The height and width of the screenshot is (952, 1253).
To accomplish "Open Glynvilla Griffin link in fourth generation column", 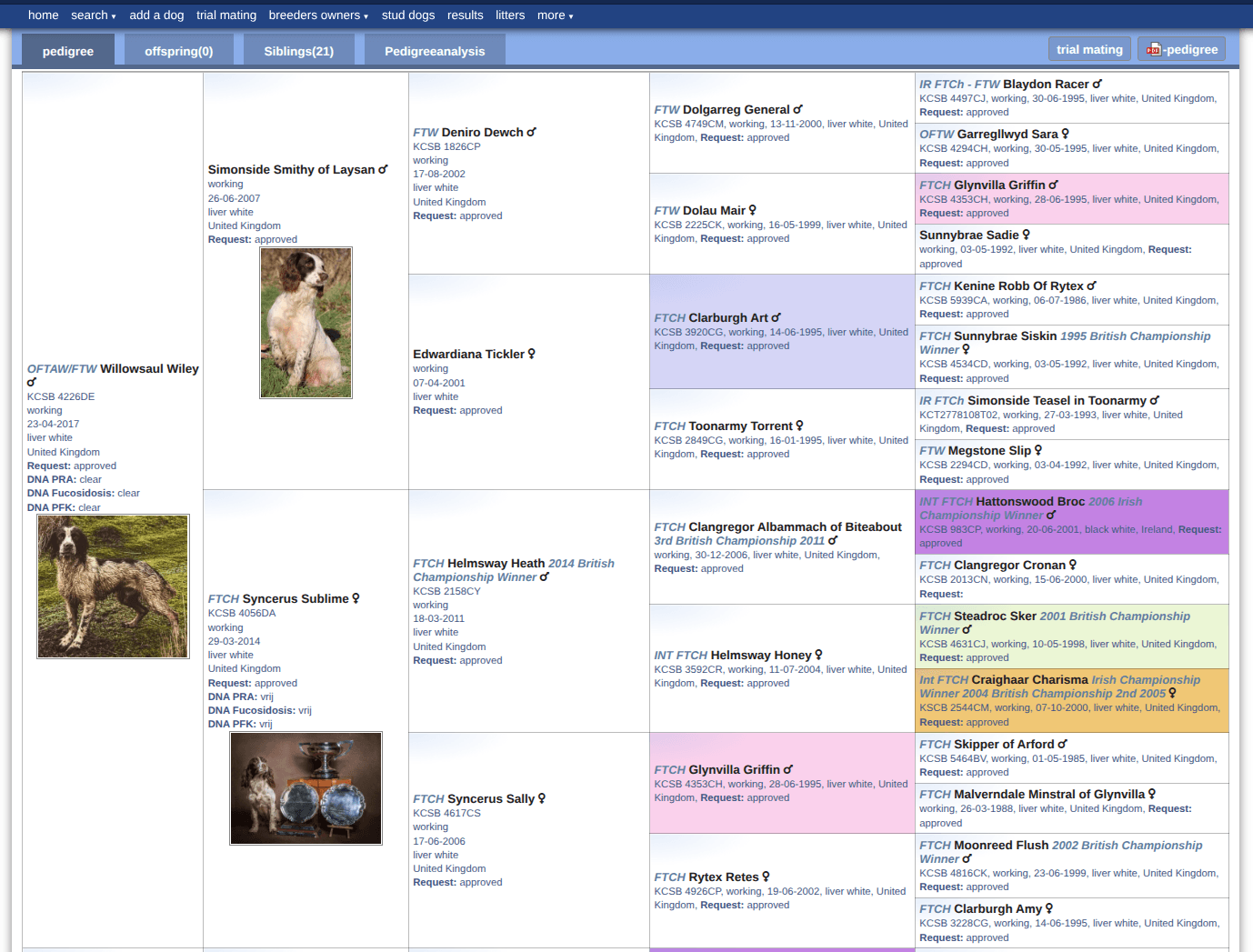I will pos(735,769).
